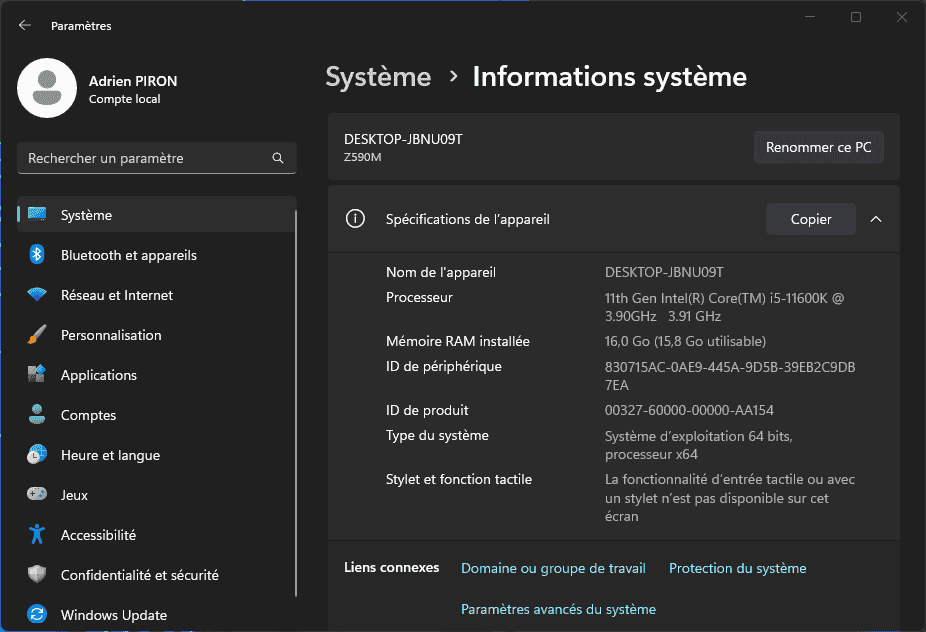
Task: Click the Rechercher un paramètre search field
Action: pos(156,158)
